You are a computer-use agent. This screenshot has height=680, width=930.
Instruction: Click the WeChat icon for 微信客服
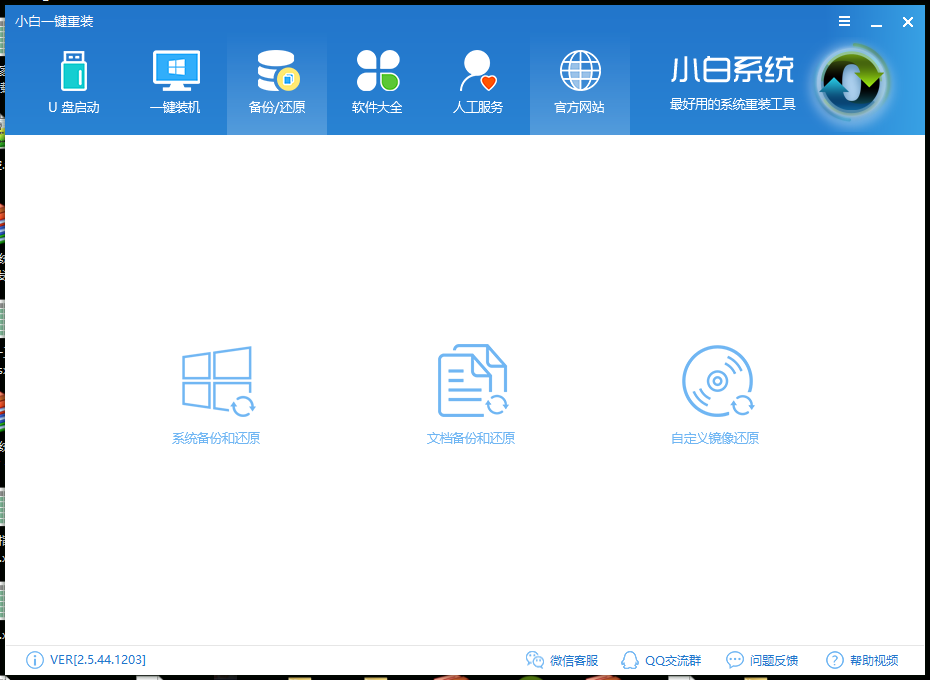(536, 660)
